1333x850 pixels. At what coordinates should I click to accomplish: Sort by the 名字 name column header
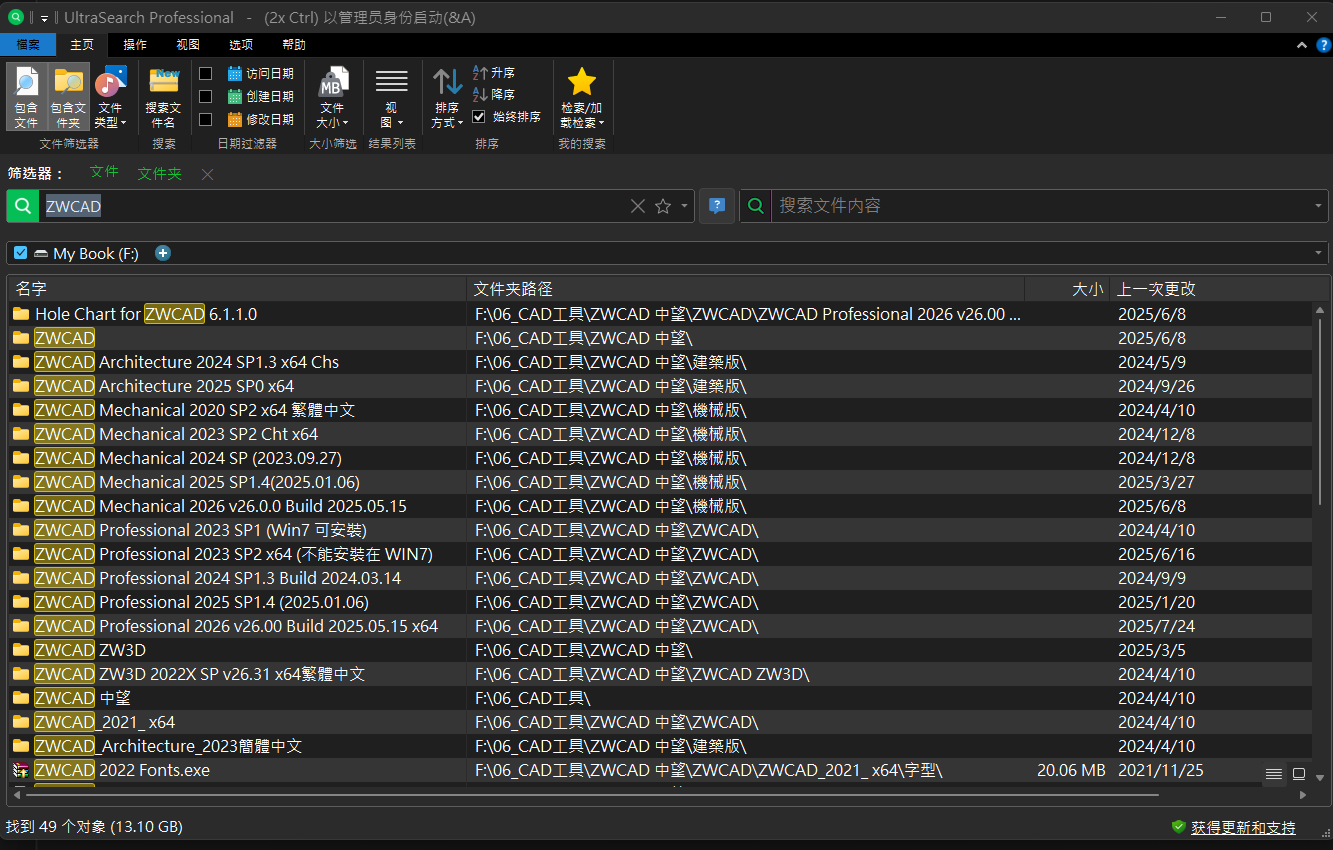237,289
